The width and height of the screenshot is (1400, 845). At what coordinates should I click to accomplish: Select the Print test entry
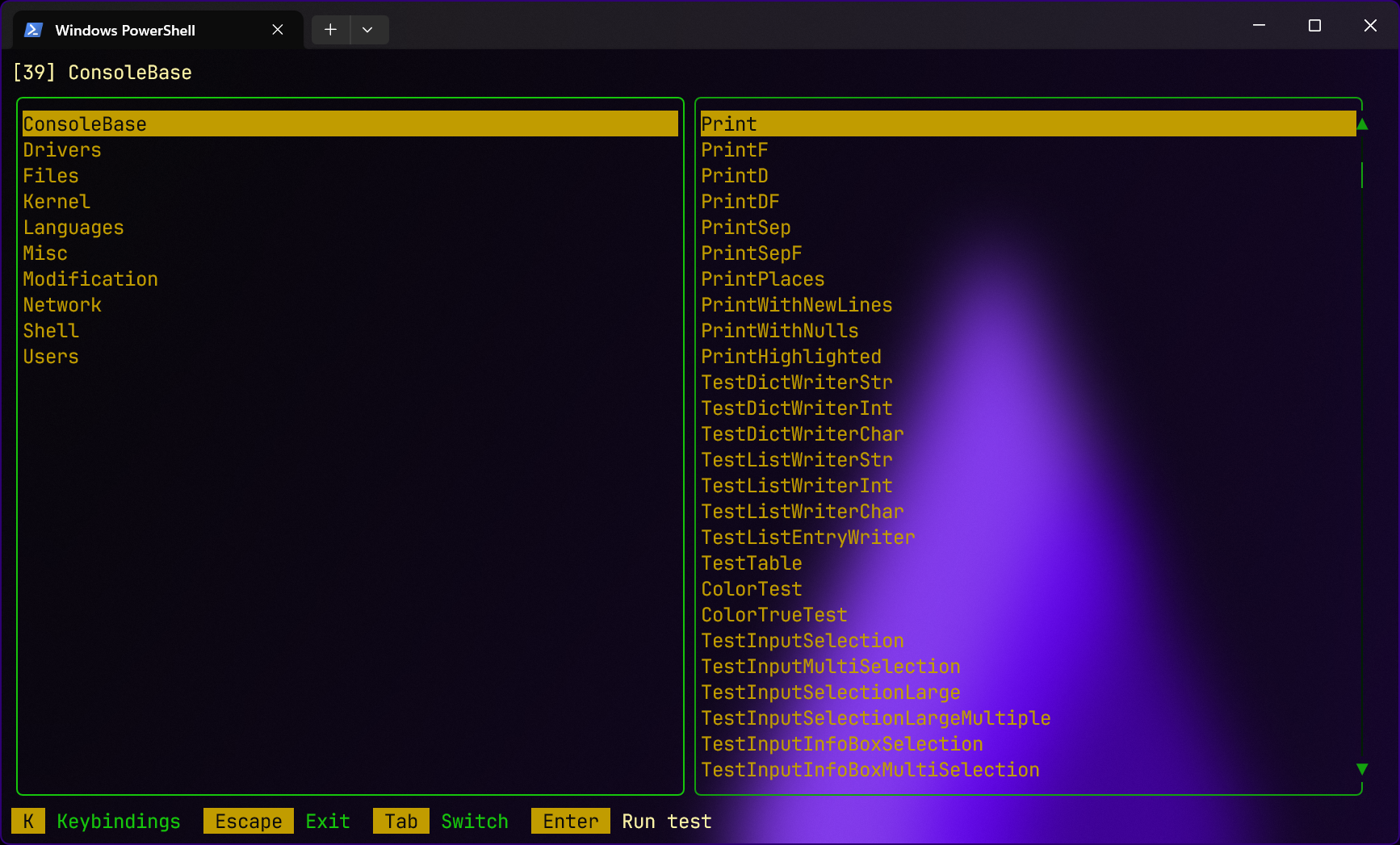pyautogui.click(x=1029, y=123)
